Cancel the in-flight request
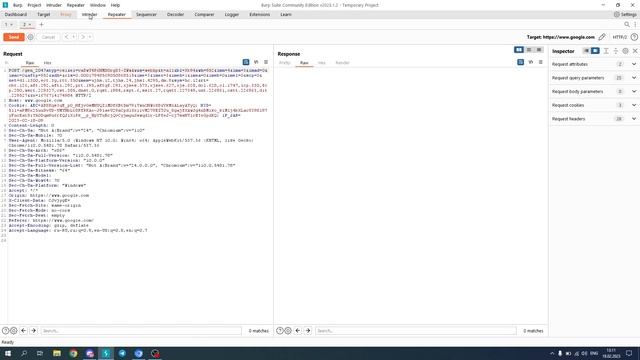 coord(48,37)
